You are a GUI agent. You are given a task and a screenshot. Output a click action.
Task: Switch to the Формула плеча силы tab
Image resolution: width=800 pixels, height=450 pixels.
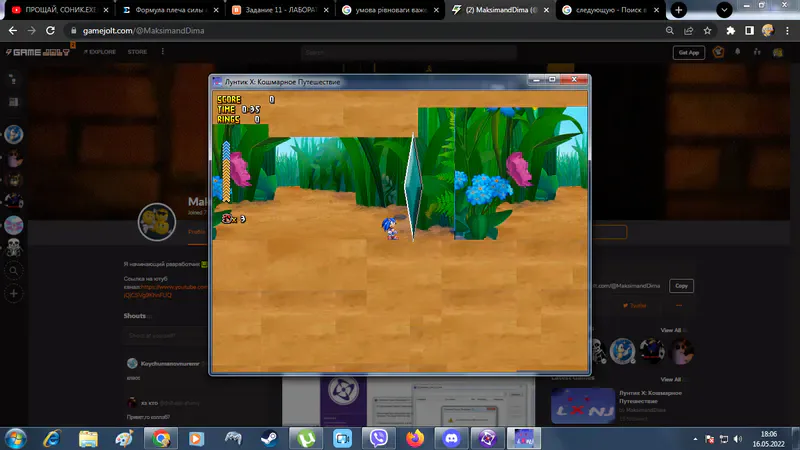pyautogui.click(x=168, y=10)
